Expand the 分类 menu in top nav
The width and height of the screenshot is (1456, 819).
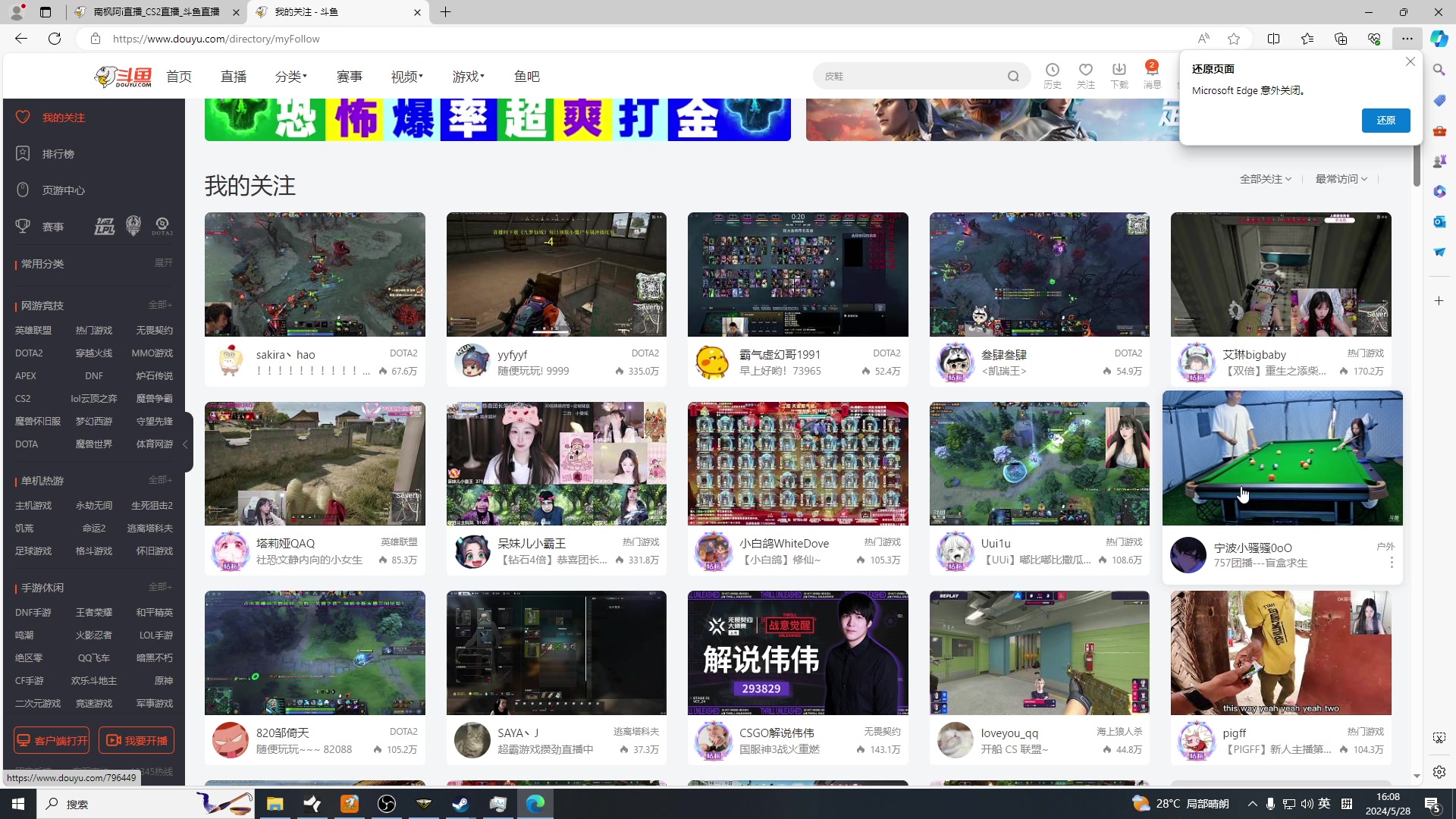[290, 77]
